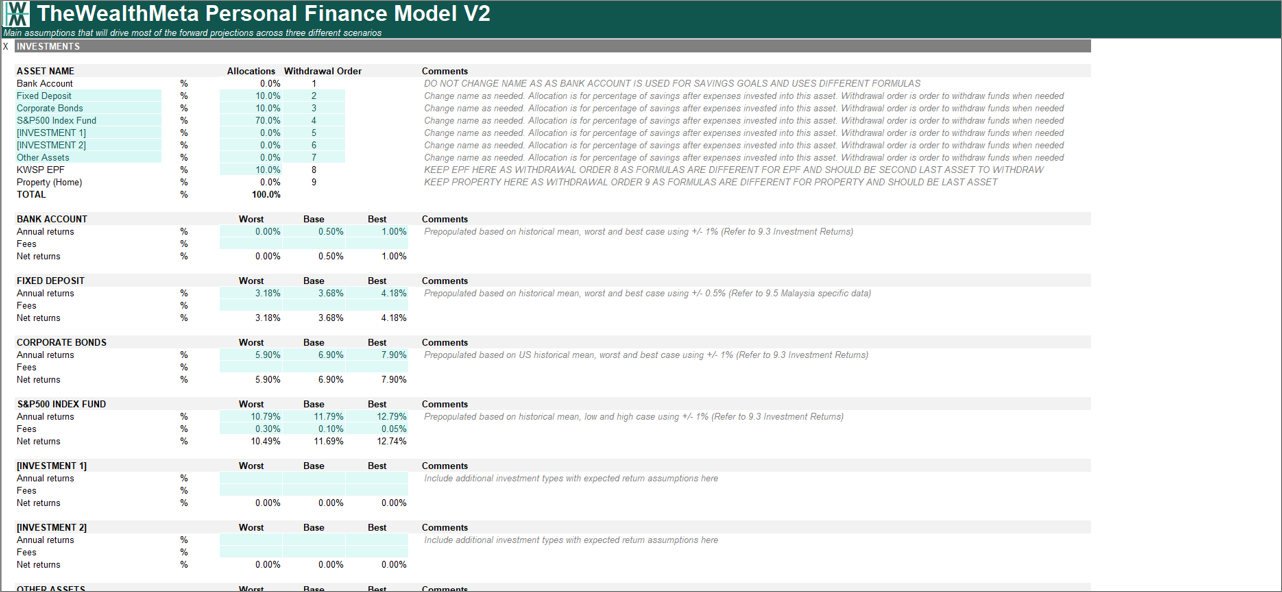Image resolution: width=1282 pixels, height=592 pixels.
Task: Click the [INVESTMENT 2] section header
Action: tap(52, 528)
